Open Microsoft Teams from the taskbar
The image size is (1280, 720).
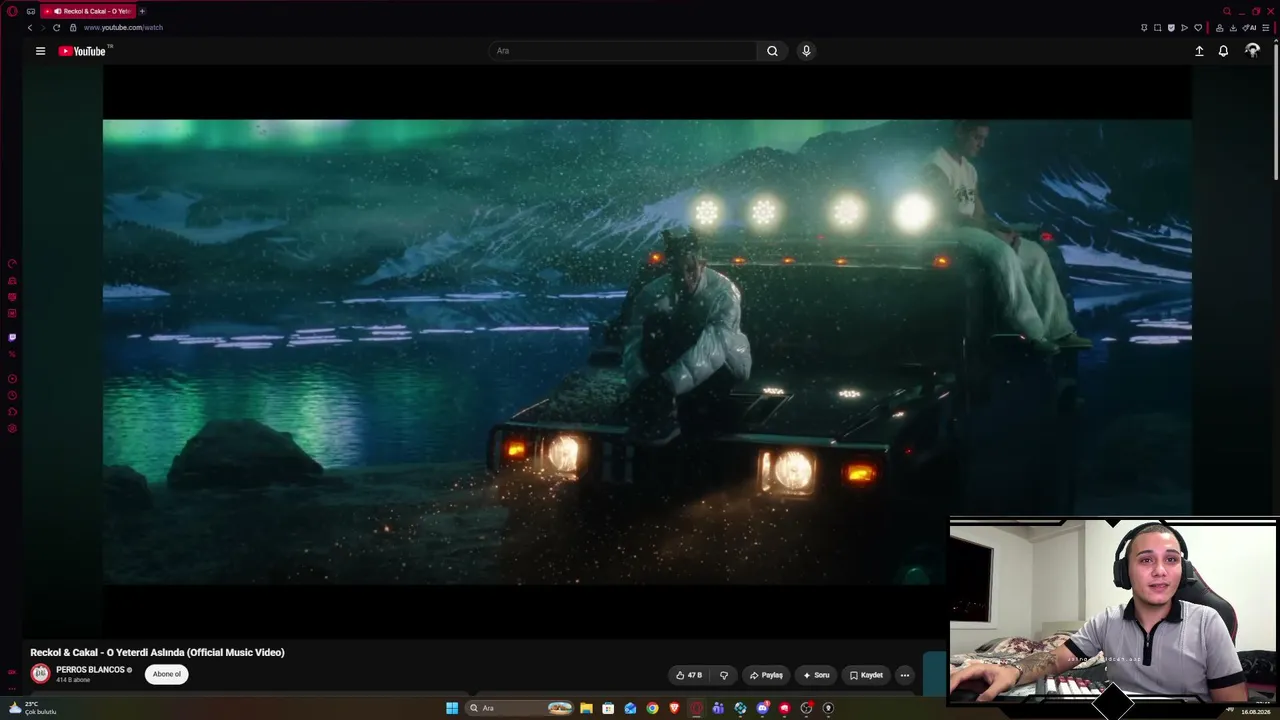point(718,708)
